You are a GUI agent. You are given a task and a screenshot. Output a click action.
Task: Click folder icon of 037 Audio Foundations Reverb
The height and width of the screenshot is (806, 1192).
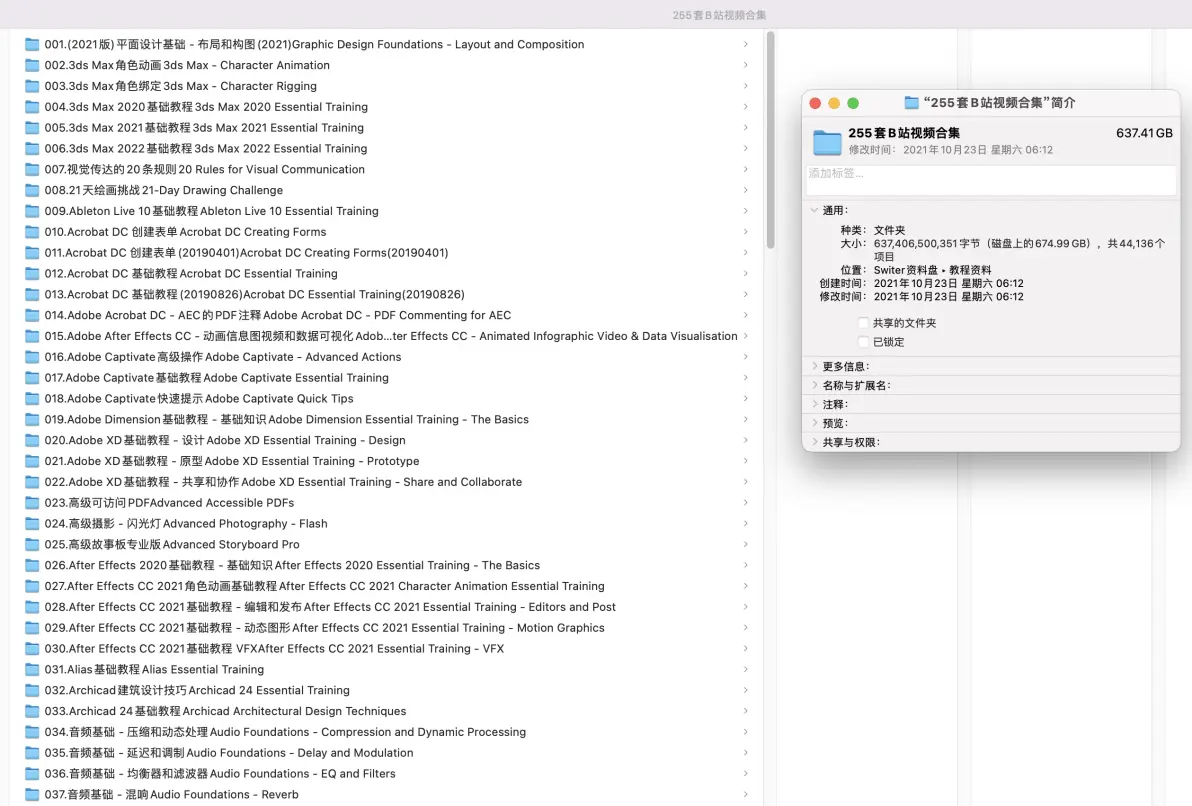pos(32,795)
